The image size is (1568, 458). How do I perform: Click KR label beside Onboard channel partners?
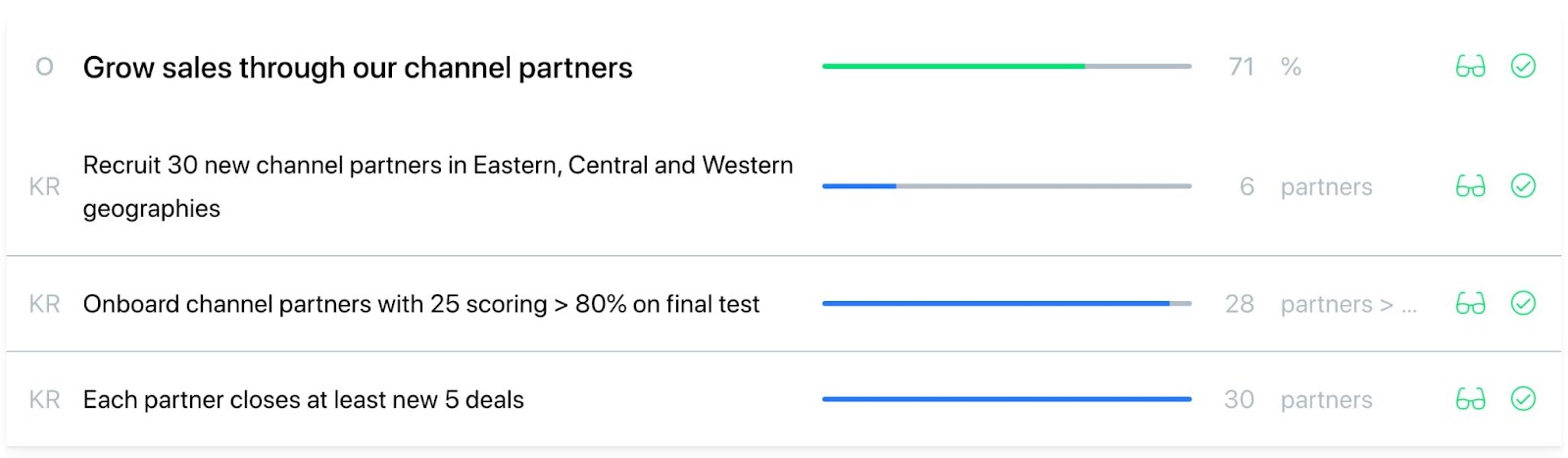[x=44, y=304]
